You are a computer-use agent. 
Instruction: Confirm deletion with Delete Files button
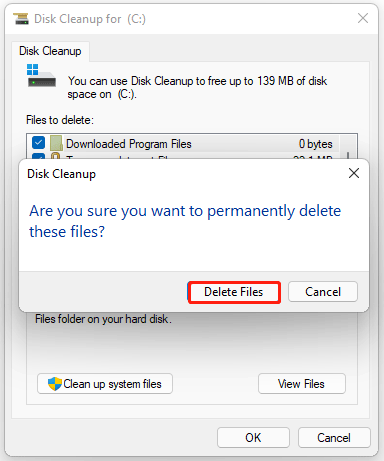point(234,292)
